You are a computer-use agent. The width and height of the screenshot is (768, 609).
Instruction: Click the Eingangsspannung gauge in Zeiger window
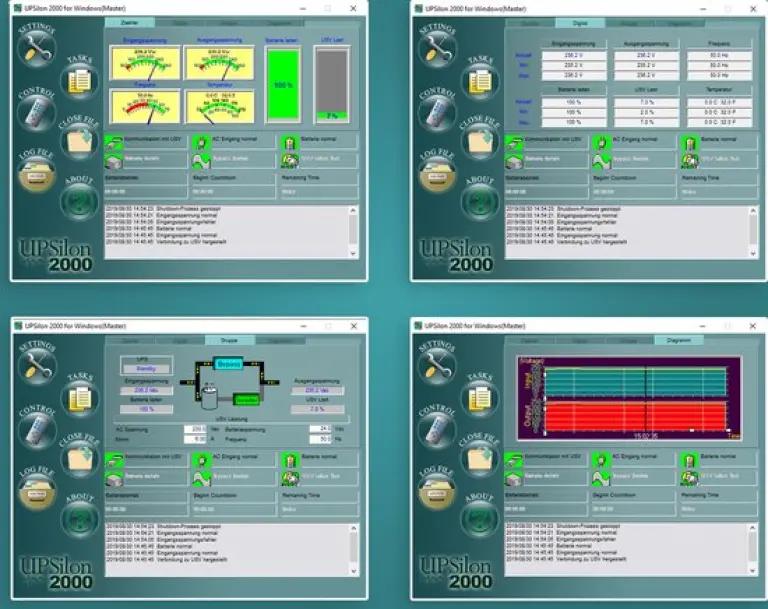click(145, 63)
